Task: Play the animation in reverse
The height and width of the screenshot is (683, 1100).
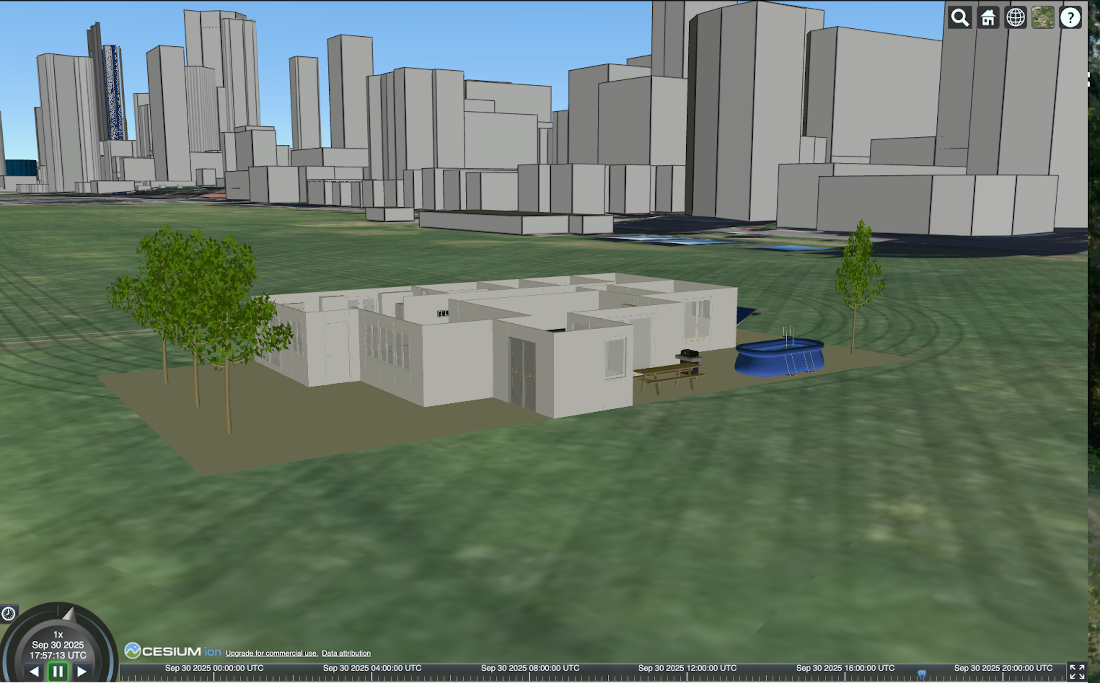Action: click(x=34, y=672)
